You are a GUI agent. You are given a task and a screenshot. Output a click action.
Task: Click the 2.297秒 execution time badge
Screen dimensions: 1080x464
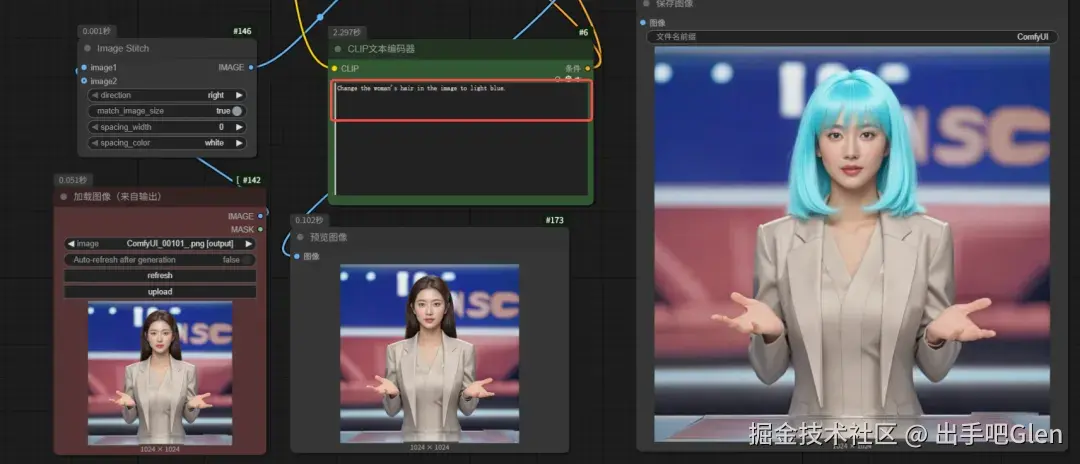348,32
